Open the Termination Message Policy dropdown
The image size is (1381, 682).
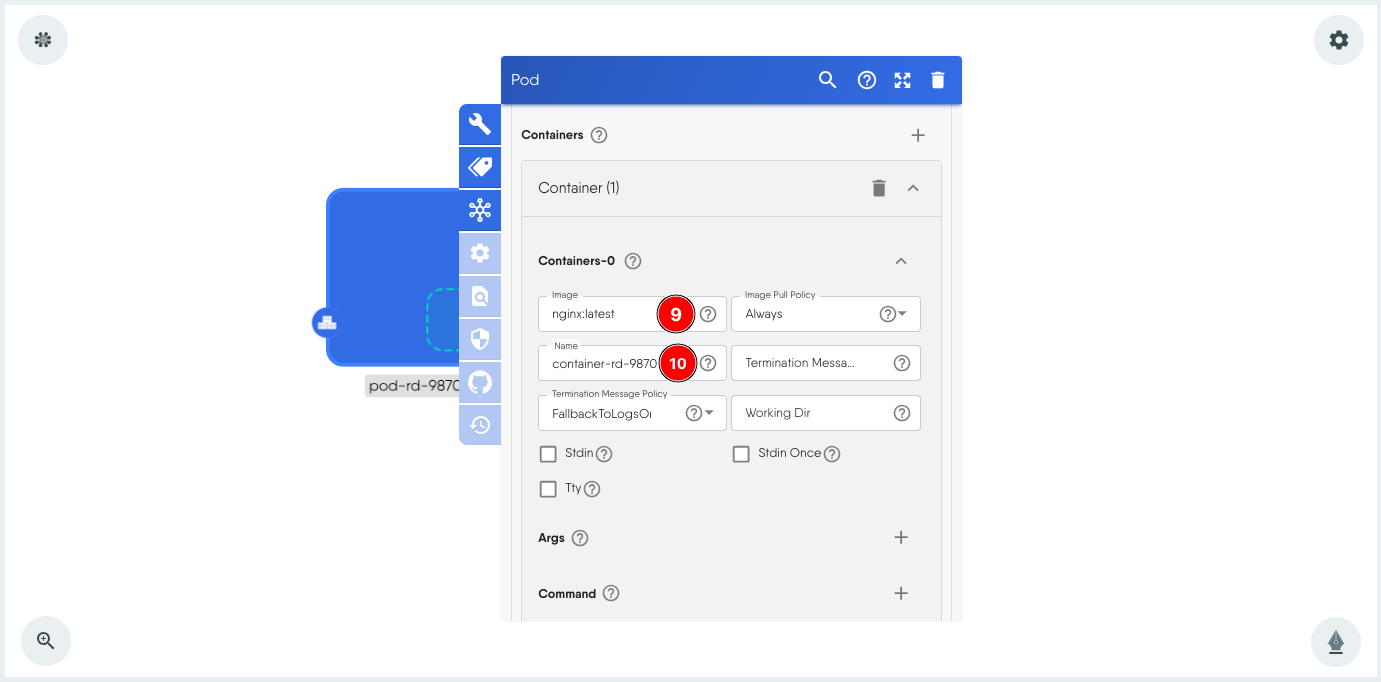(709, 413)
